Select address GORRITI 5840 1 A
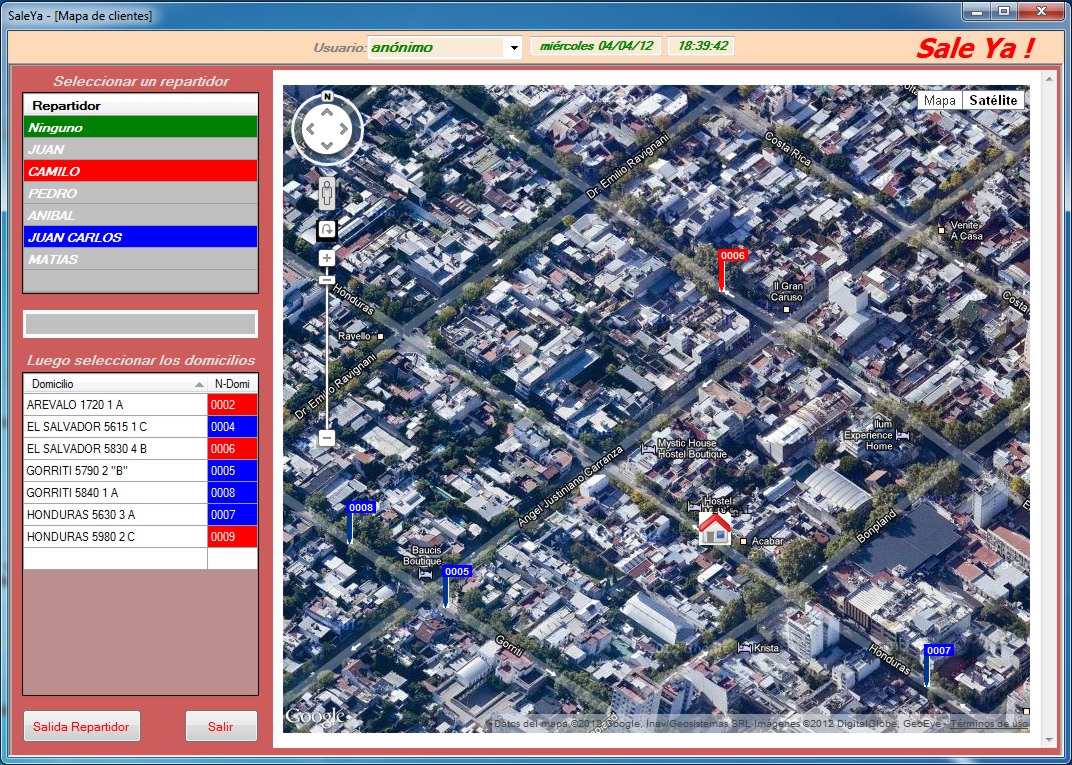Screen dimensions: 1072x765 (116, 492)
